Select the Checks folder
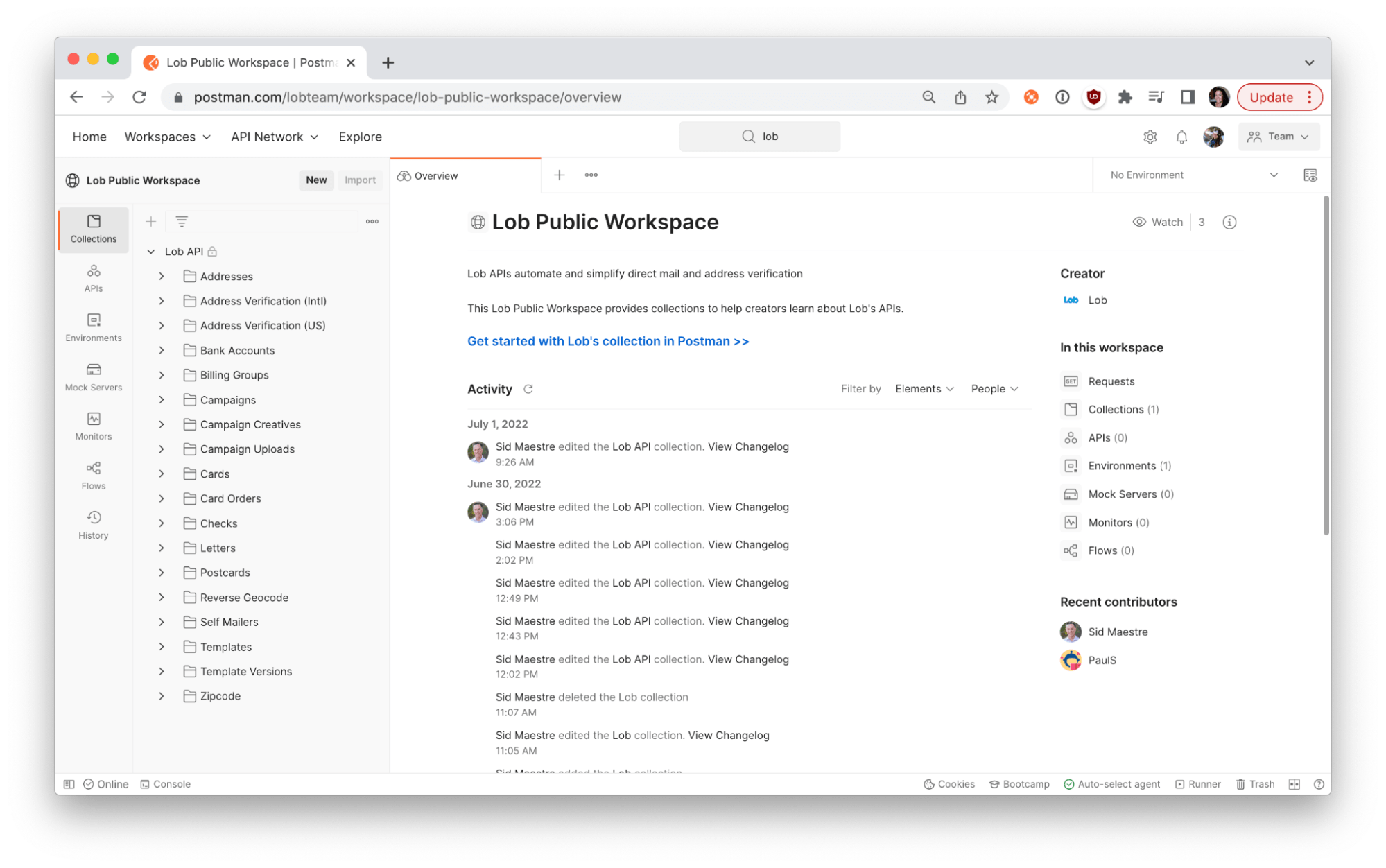Screen dimensions: 1386x868 coord(218,523)
